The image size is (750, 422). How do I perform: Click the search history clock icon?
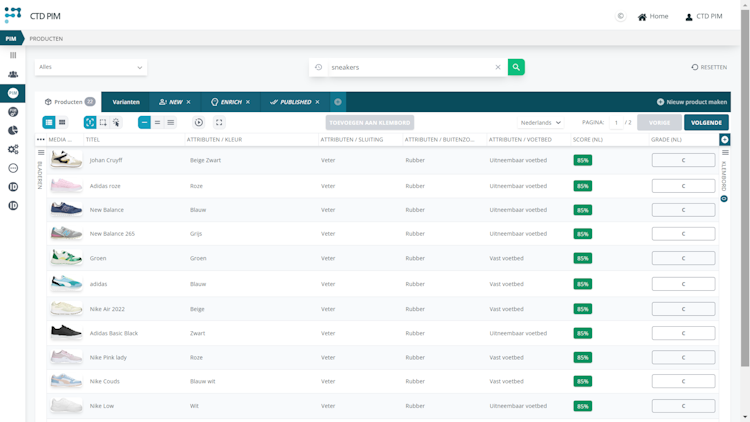point(319,67)
